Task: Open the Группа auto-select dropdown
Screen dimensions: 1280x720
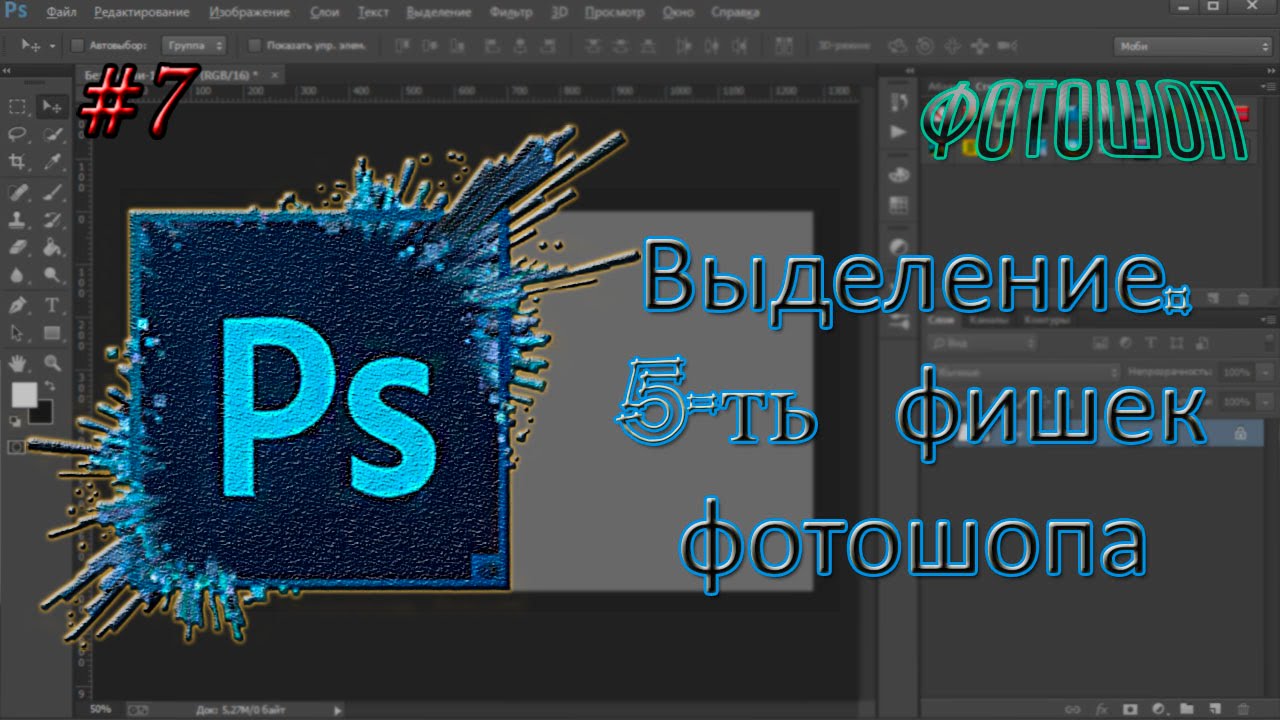Action: pyautogui.click(x=194, y=46)
